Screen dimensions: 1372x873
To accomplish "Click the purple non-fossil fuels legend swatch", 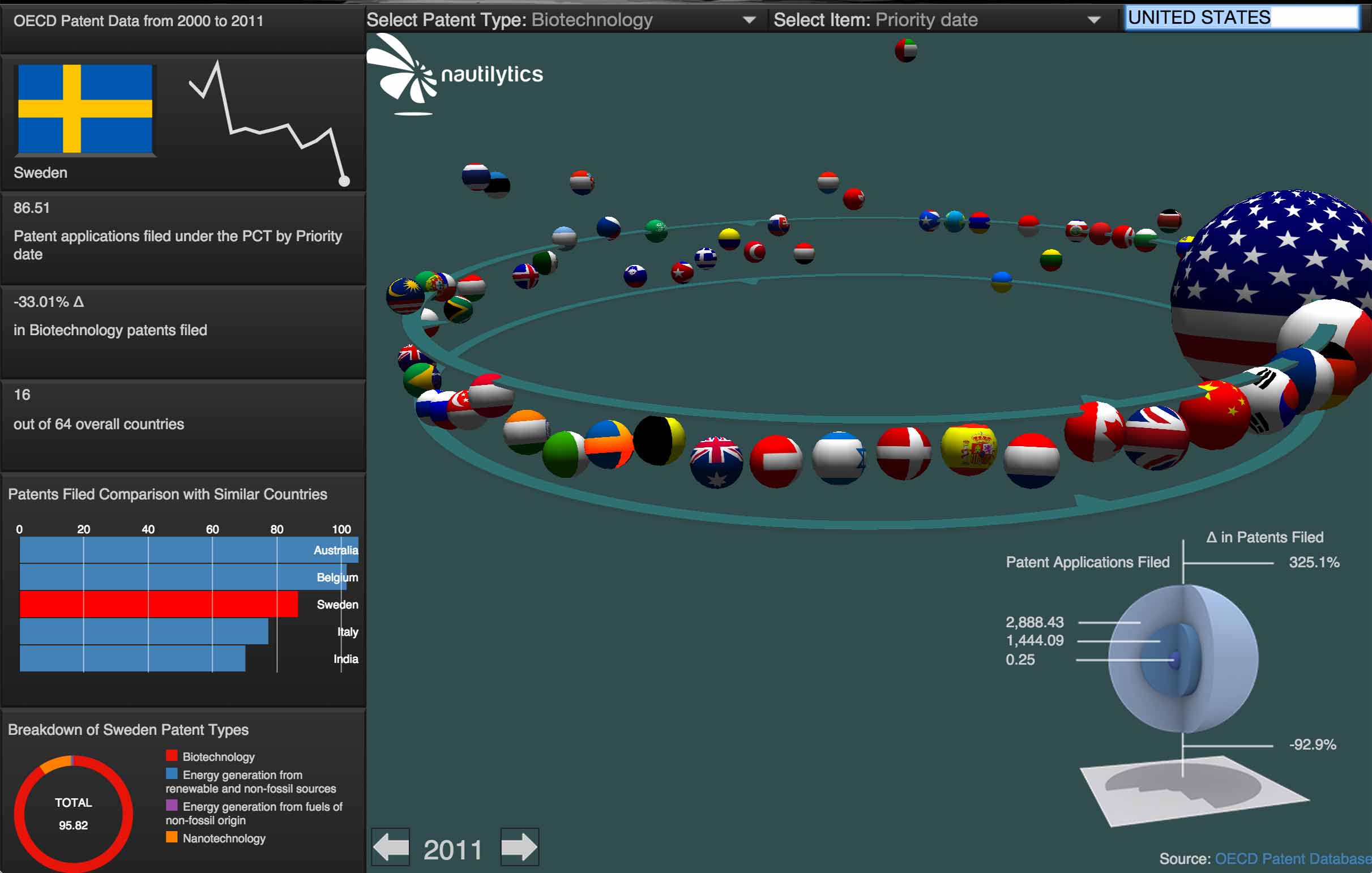I will [172, 805].
